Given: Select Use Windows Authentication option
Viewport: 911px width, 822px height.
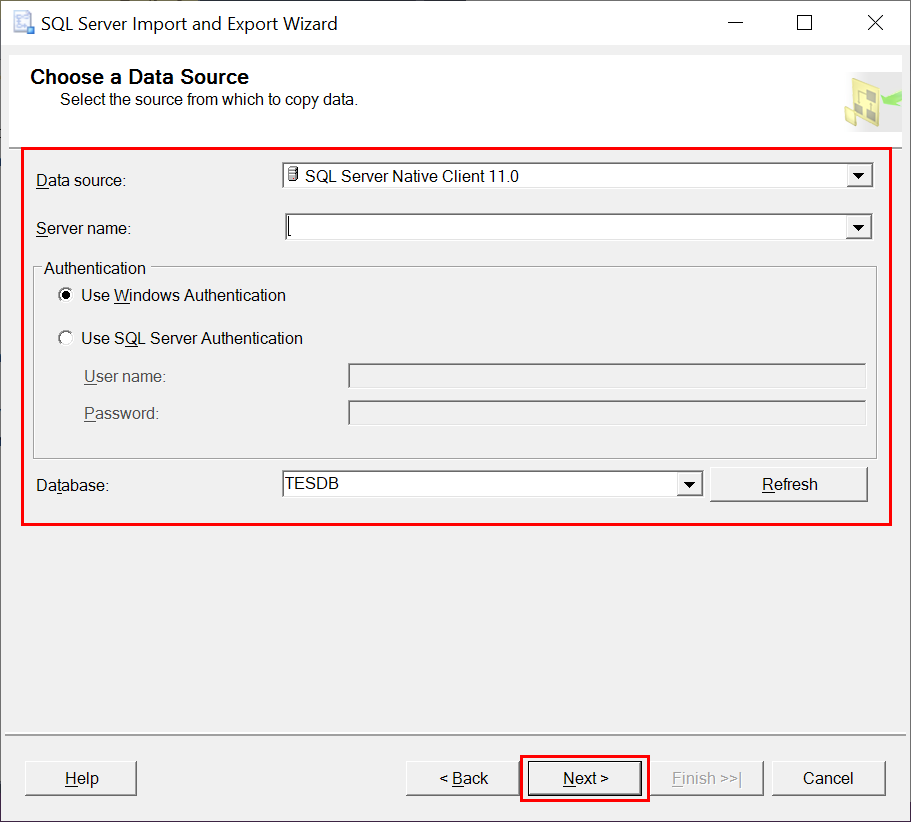Looking at the screenshot, I should tap(66, 295).
